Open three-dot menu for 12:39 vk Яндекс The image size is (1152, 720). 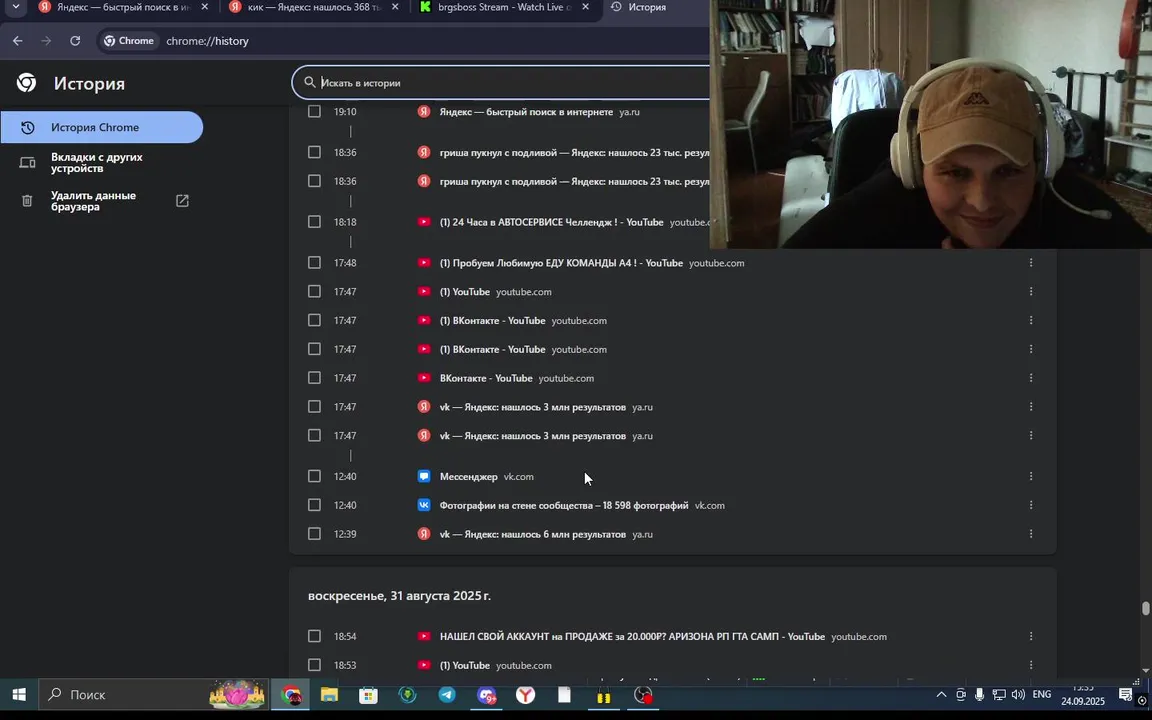[x=1031, y=534]
